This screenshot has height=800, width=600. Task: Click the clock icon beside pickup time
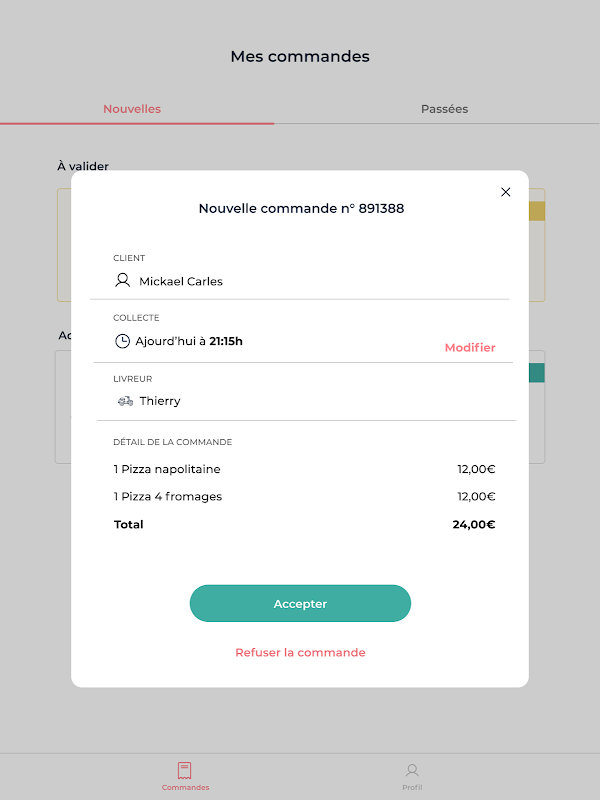(x=123, y=341)
